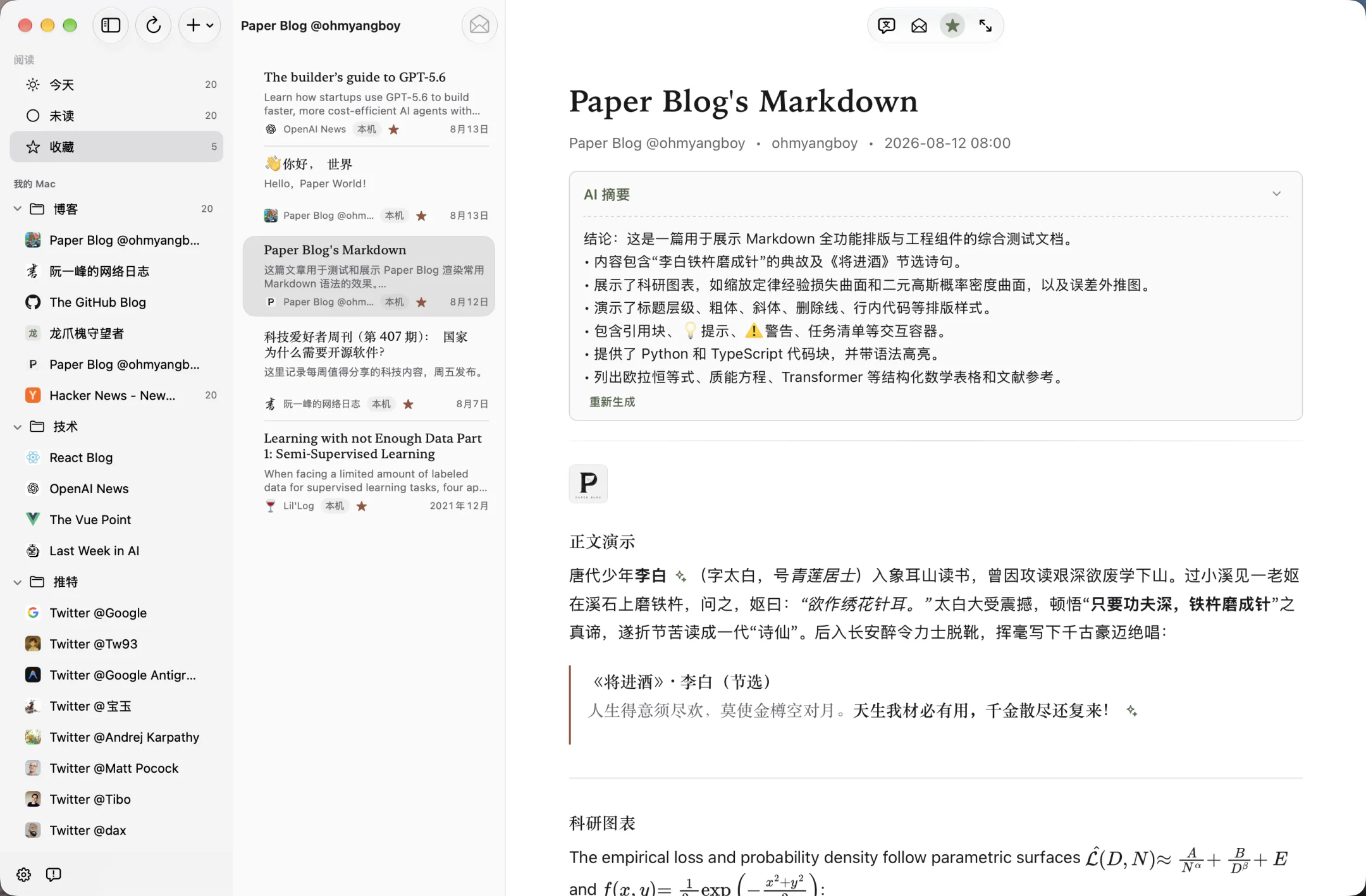Open article The builder's guide to GPT-5.6

(369, 102)
